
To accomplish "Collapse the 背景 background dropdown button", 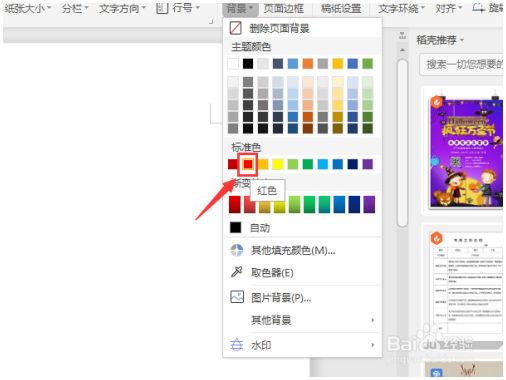I will pyautogui.click(x=240, y=8).
